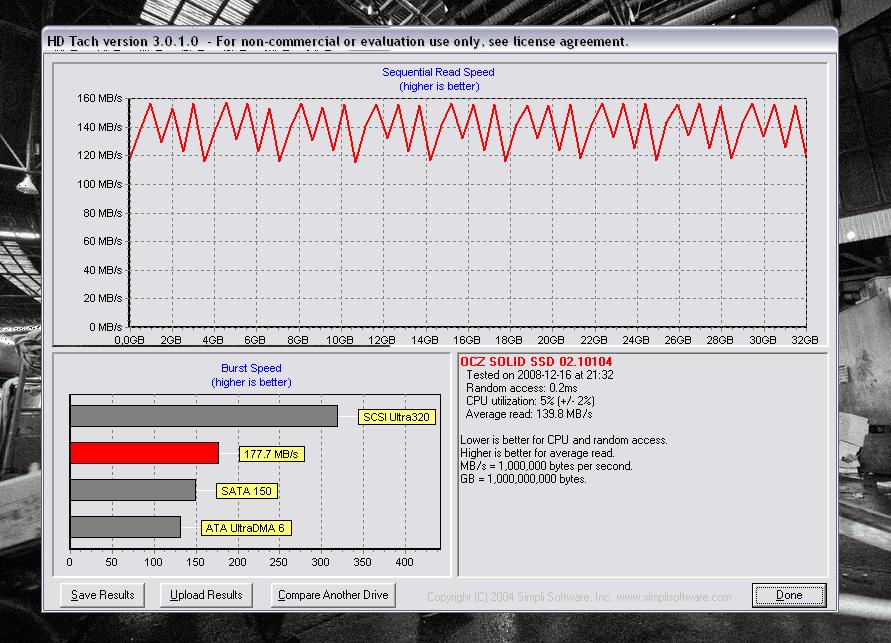
Task: Click 'GB = 1,000,000,000 bytes' line
Action: coord(523,479)
